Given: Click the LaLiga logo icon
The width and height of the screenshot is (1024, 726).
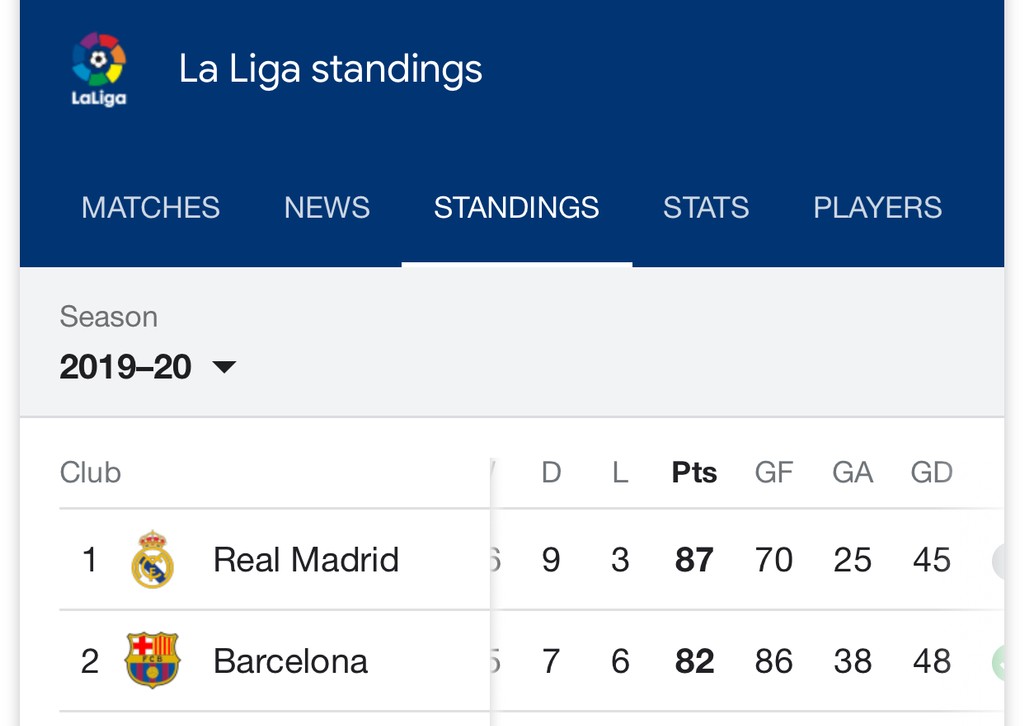Looking at the screenshot, I should (98, 68).
